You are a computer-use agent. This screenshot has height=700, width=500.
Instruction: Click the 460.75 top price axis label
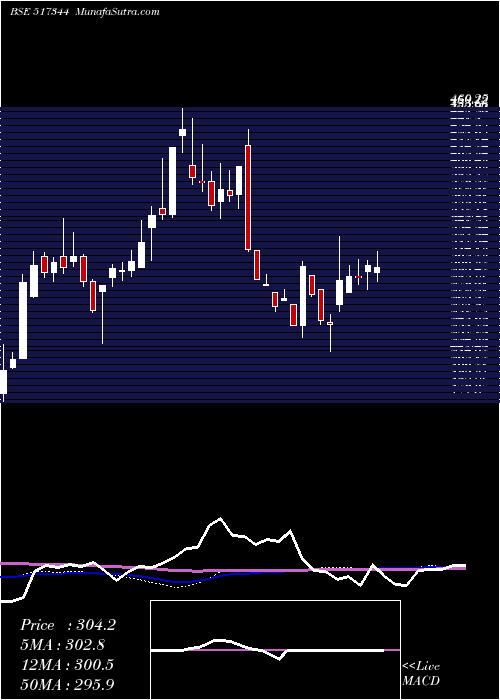469,98
